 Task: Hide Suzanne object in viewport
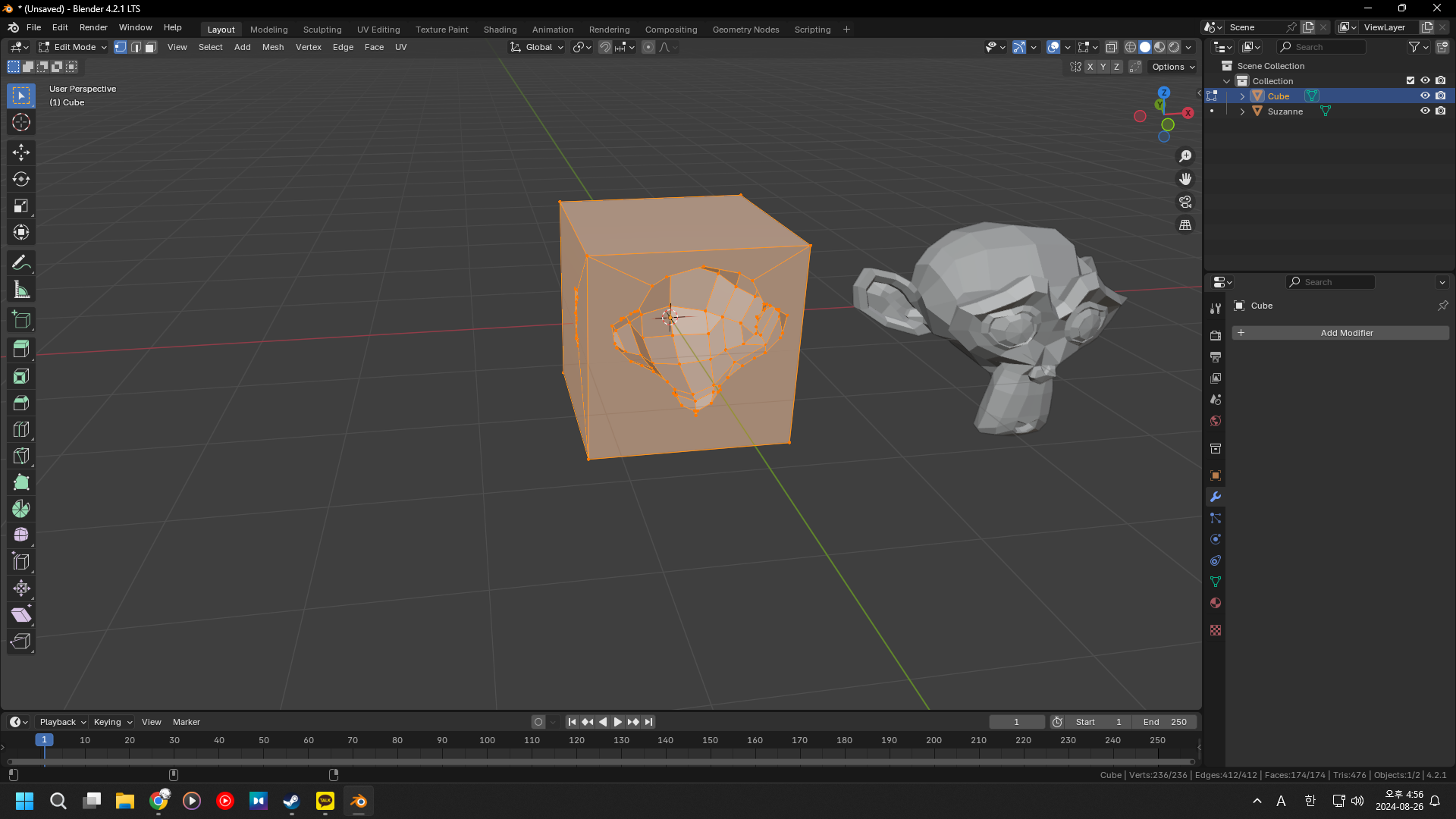[1425, 111]
